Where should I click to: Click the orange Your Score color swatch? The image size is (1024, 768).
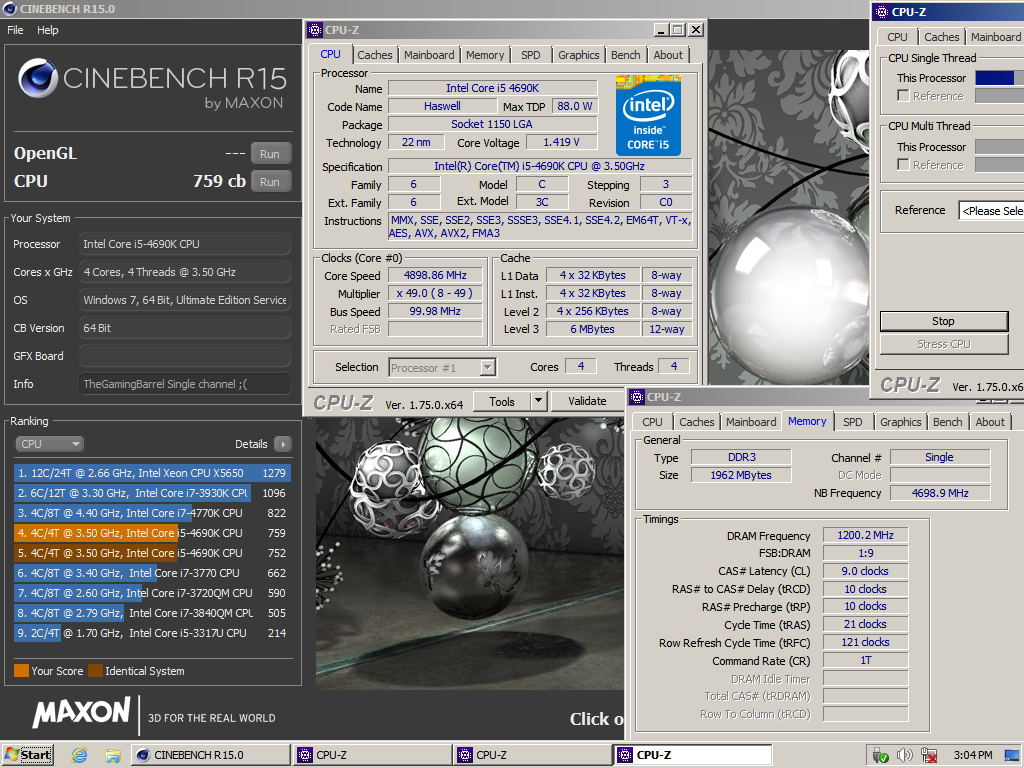coord(22,671)
